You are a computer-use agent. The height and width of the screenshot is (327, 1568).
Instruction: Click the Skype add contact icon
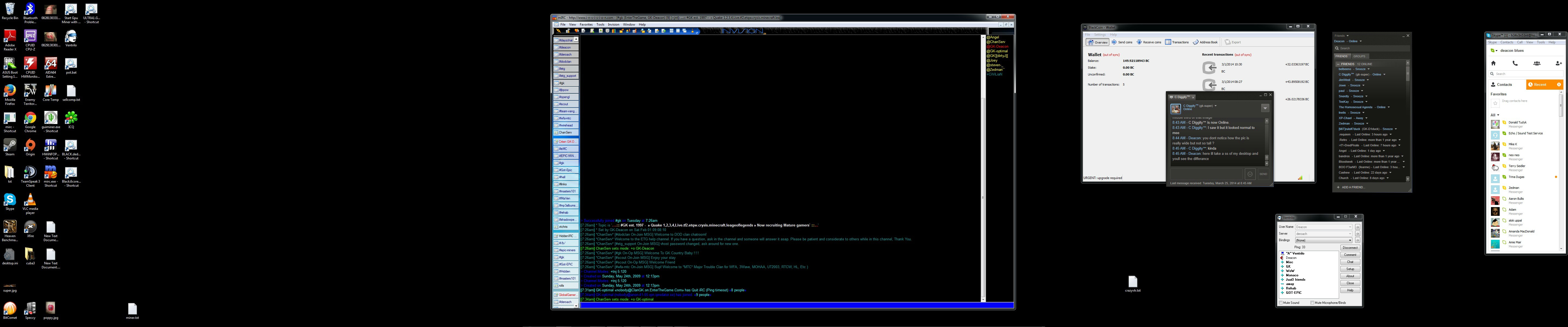point(1558,63)
